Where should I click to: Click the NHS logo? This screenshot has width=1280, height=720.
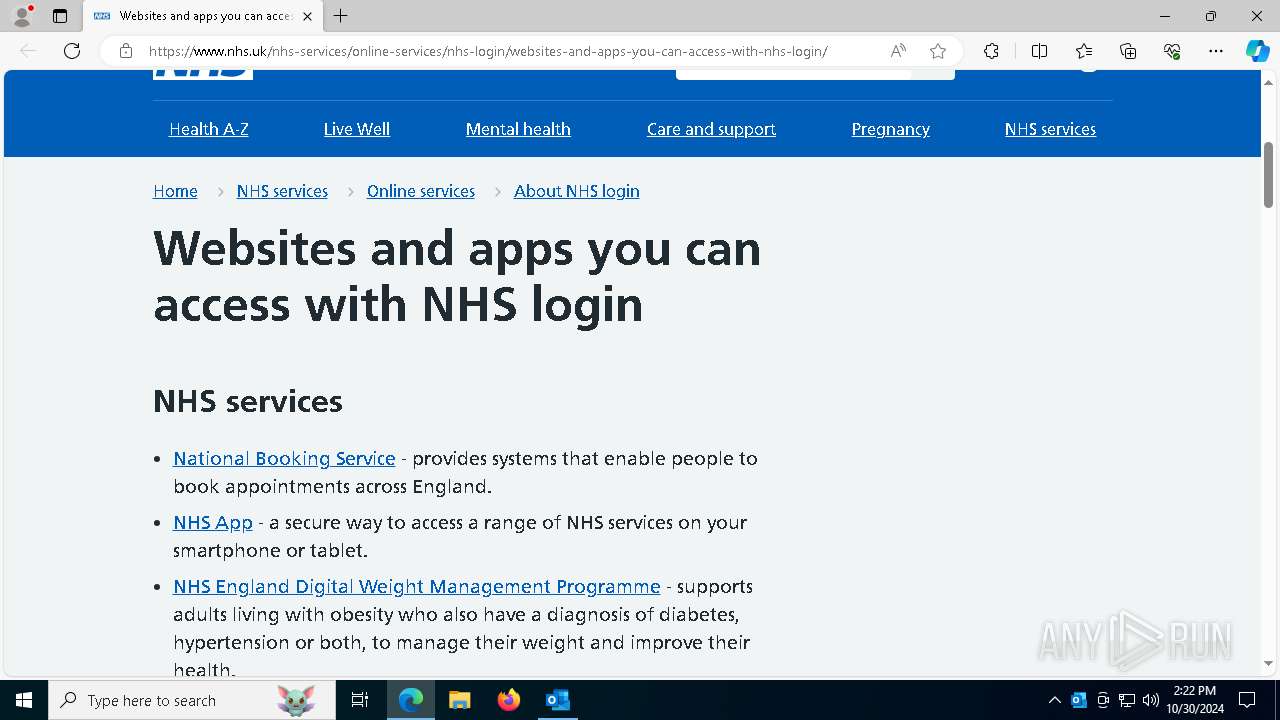click(x=203, y=74)
